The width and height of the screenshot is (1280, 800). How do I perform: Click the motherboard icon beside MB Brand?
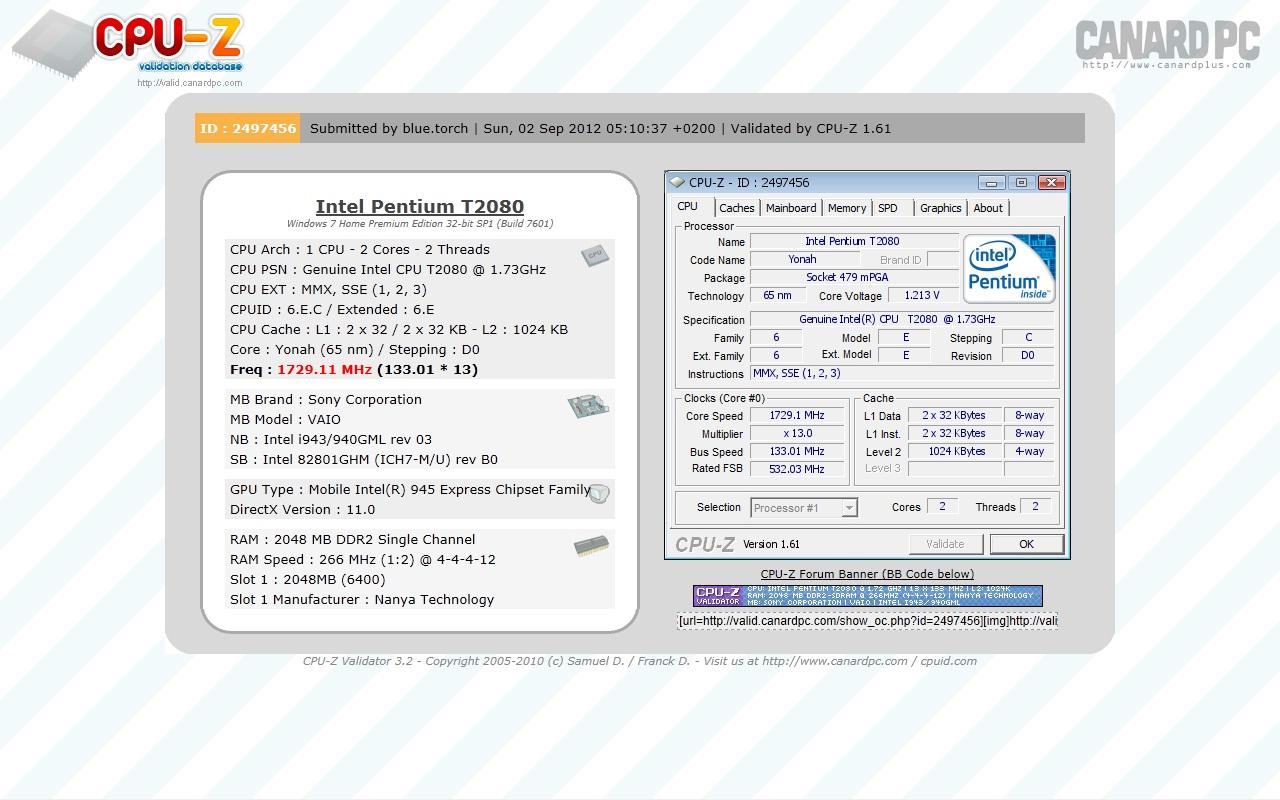click(x=588, y=405)
